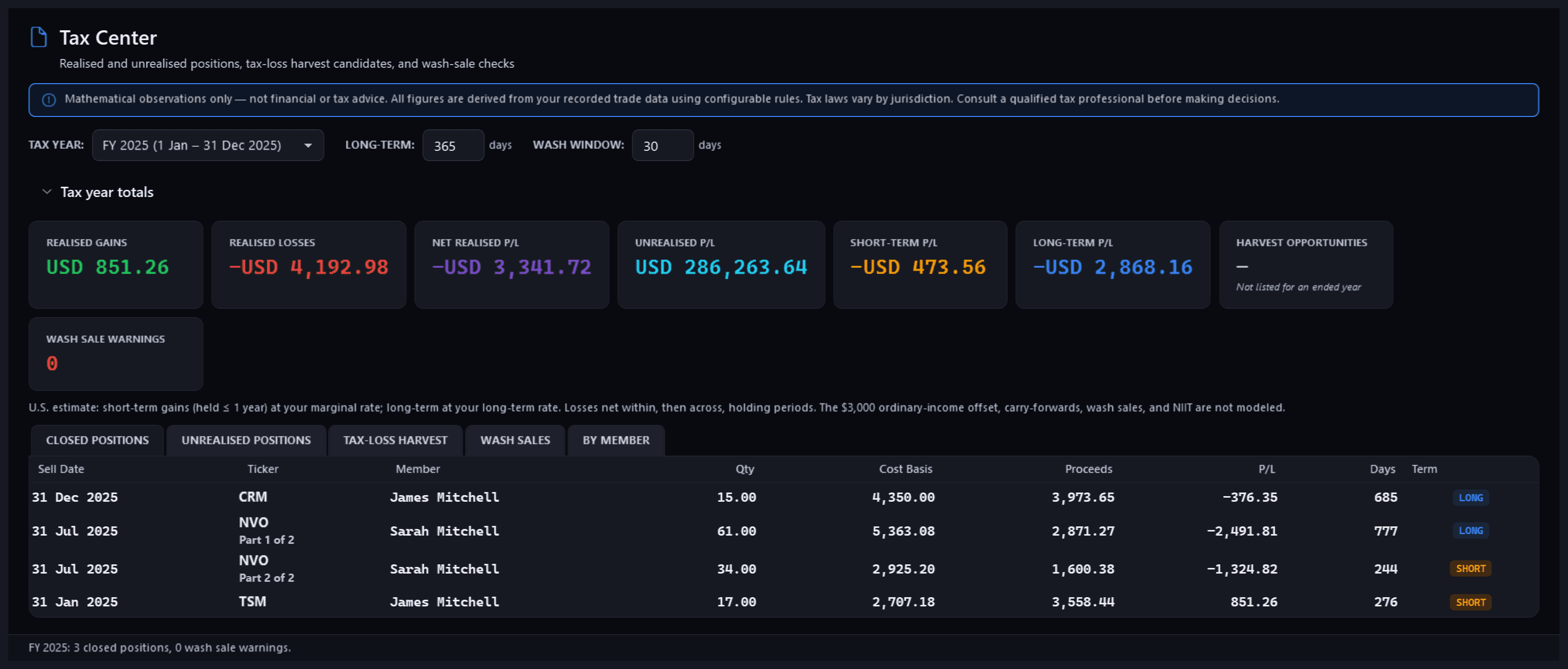Click the Ticker column header
Screen dimensions: 1568x669
coord(262,469)
